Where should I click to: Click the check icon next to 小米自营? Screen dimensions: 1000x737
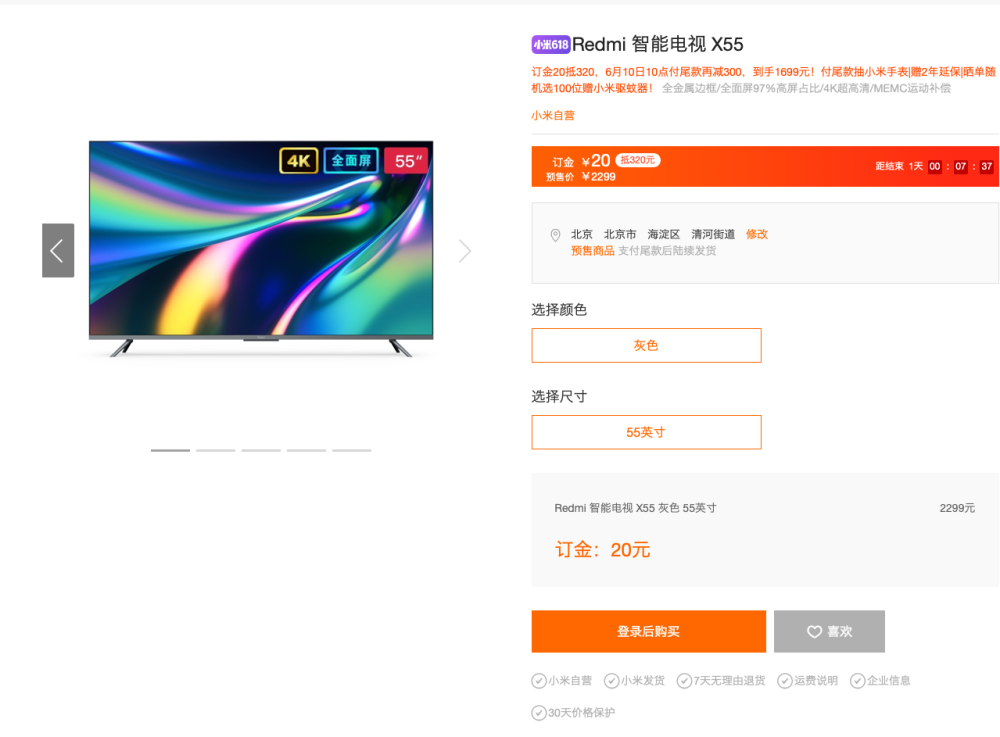tap(539, 681)
